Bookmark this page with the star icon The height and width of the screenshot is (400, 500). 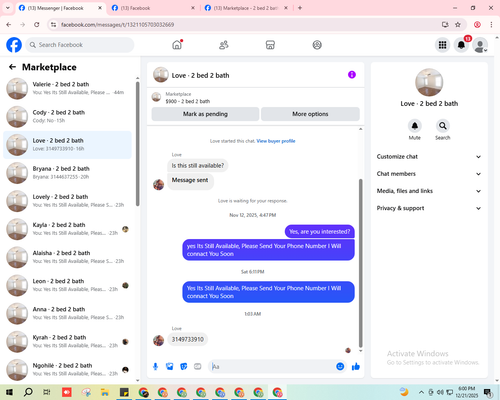pos(458,24)
